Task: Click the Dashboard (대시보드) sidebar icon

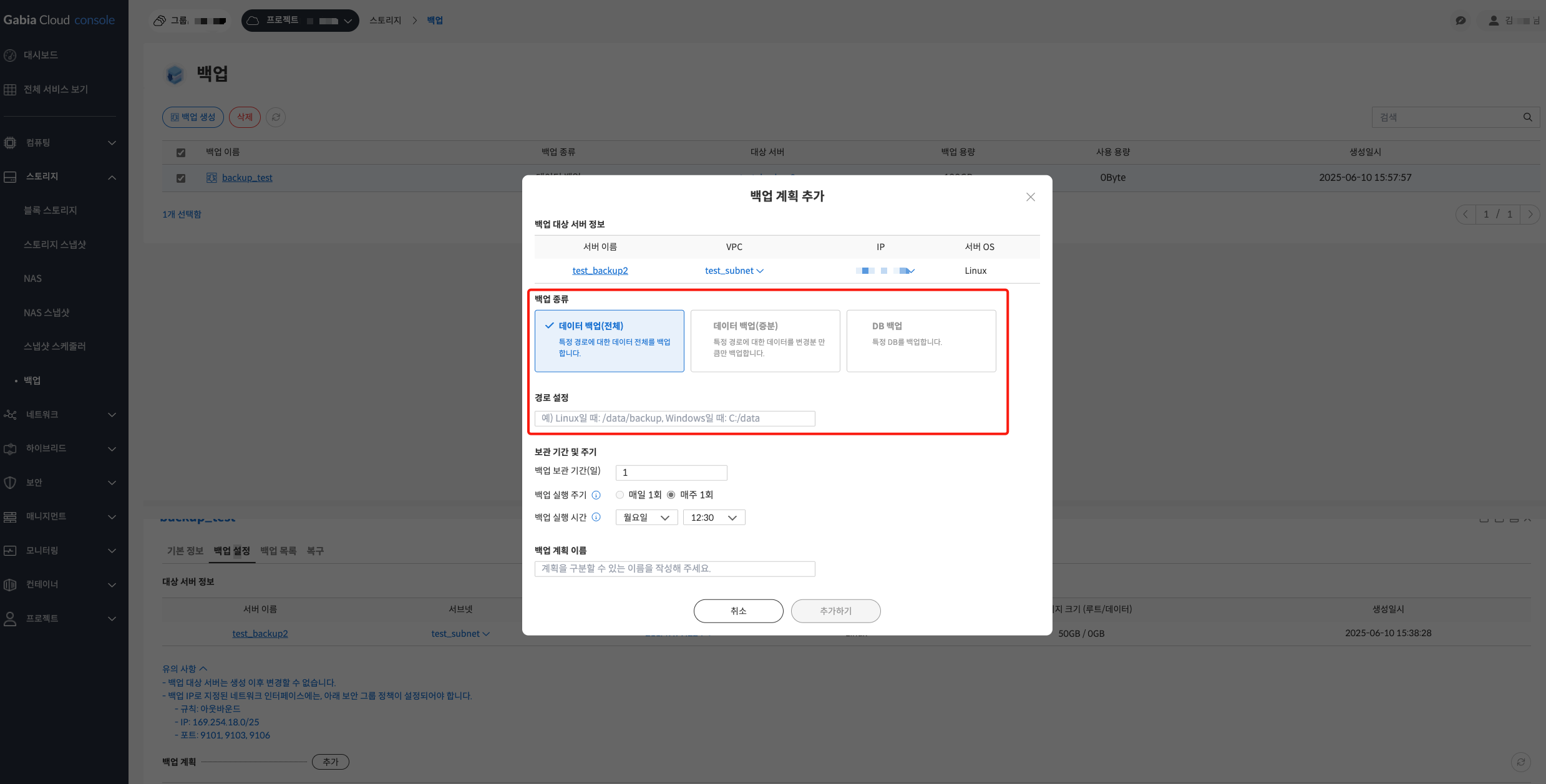Action: click(10, 56)
